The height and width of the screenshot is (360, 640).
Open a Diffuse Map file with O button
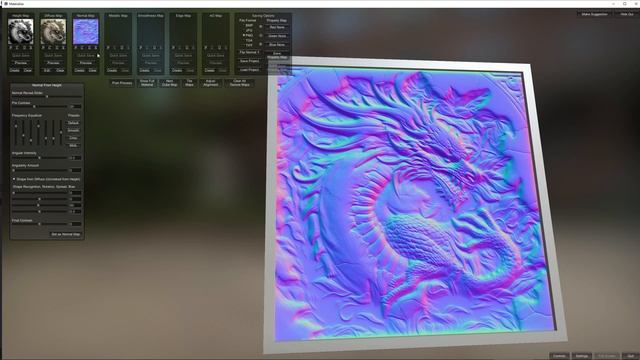[x=57, y=48]
